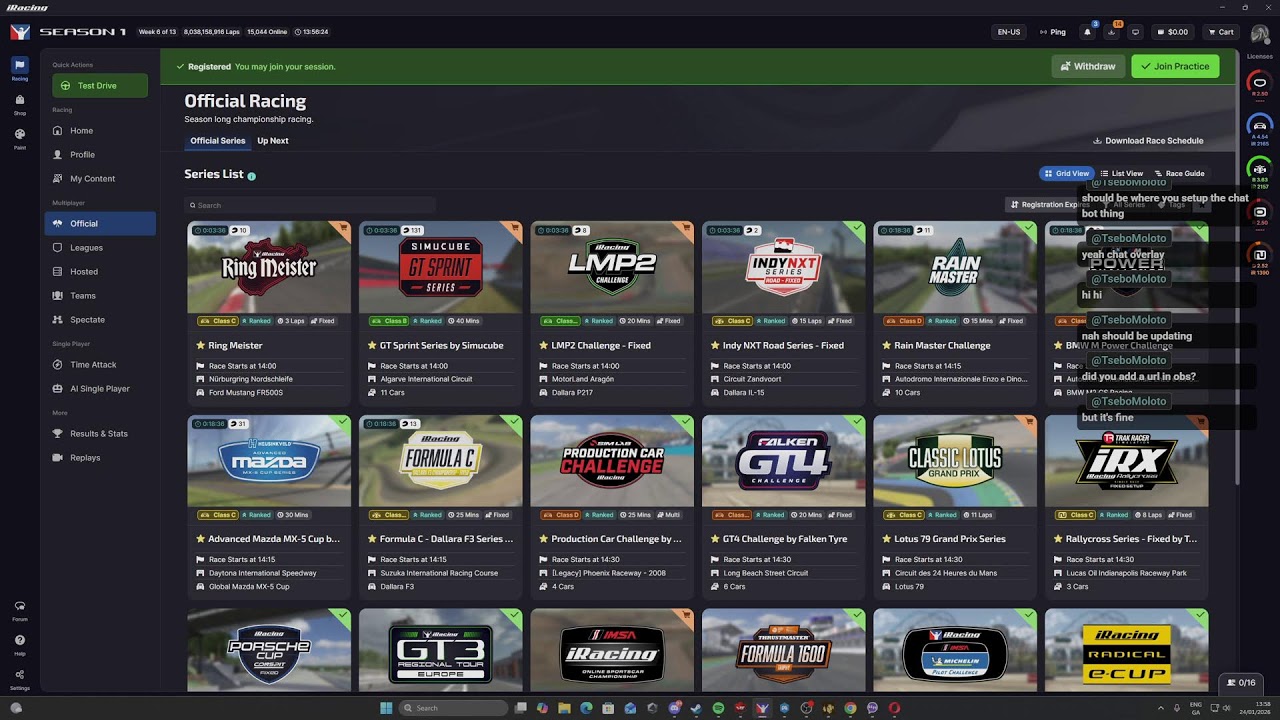Switch to List View
Image resolution: width=1280 pixels, height=720 pixels.
pos(1121,173)
